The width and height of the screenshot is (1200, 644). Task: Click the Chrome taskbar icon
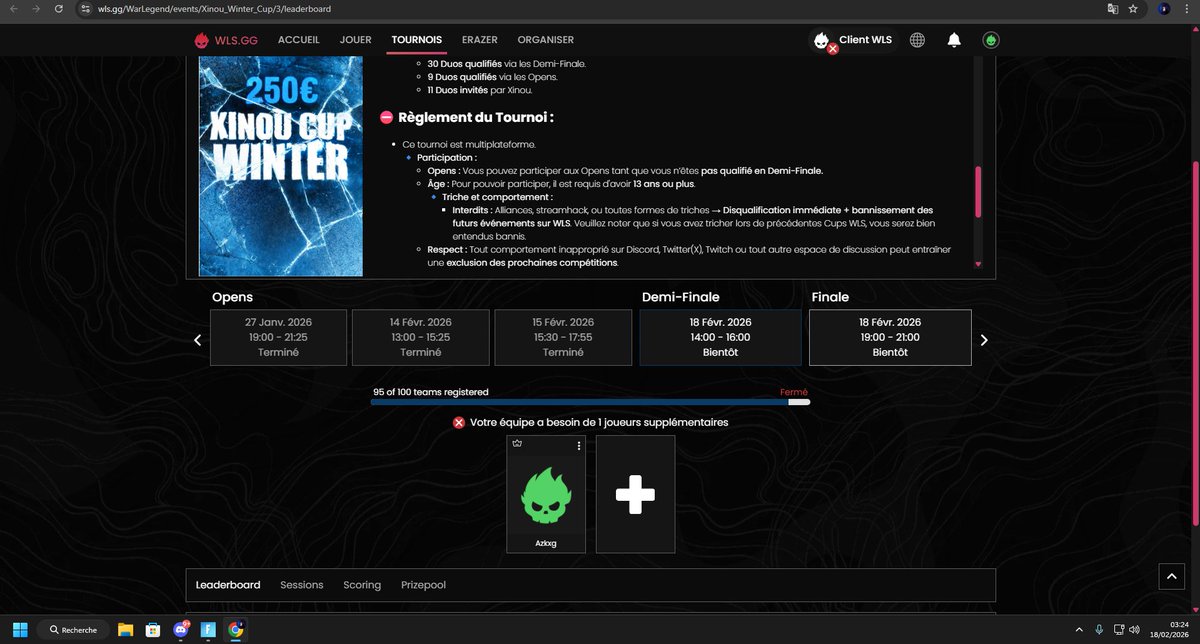[236, 629]
